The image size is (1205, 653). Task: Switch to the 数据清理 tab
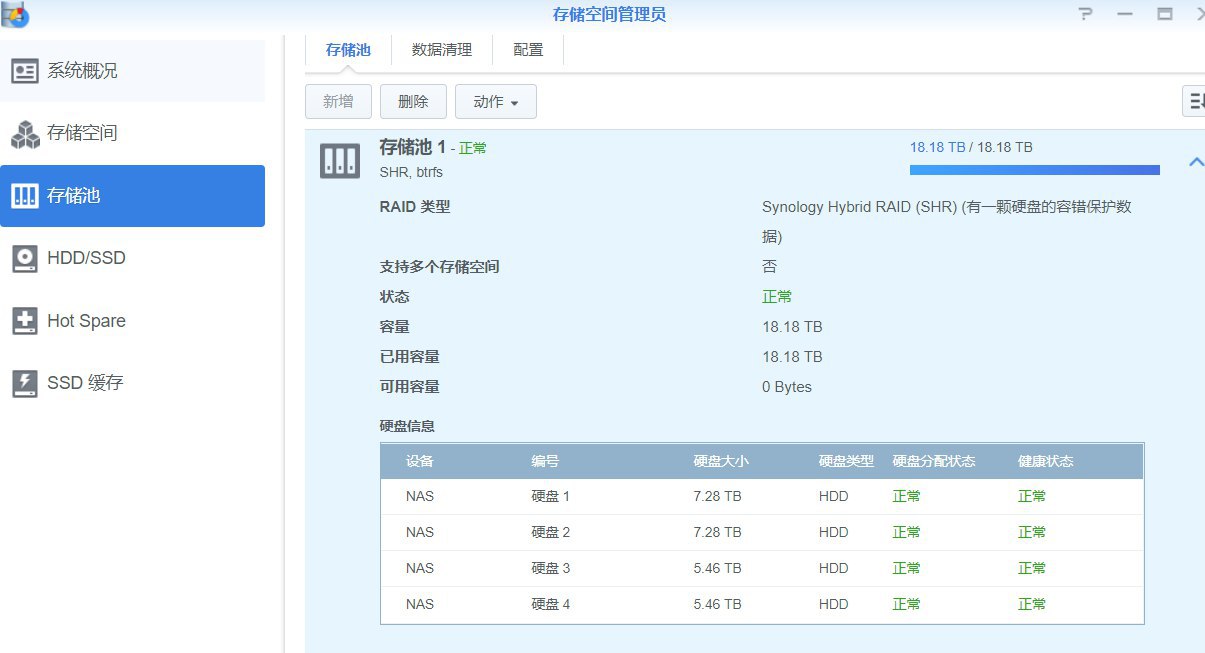(441, 50)
